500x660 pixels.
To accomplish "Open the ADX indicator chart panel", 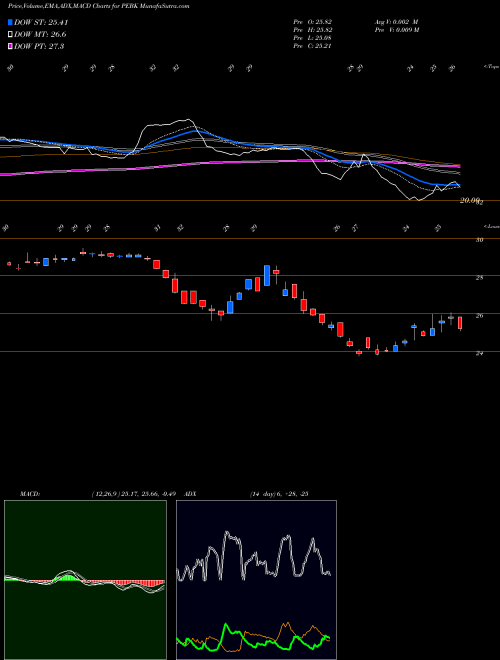I will tap(256, 580).
